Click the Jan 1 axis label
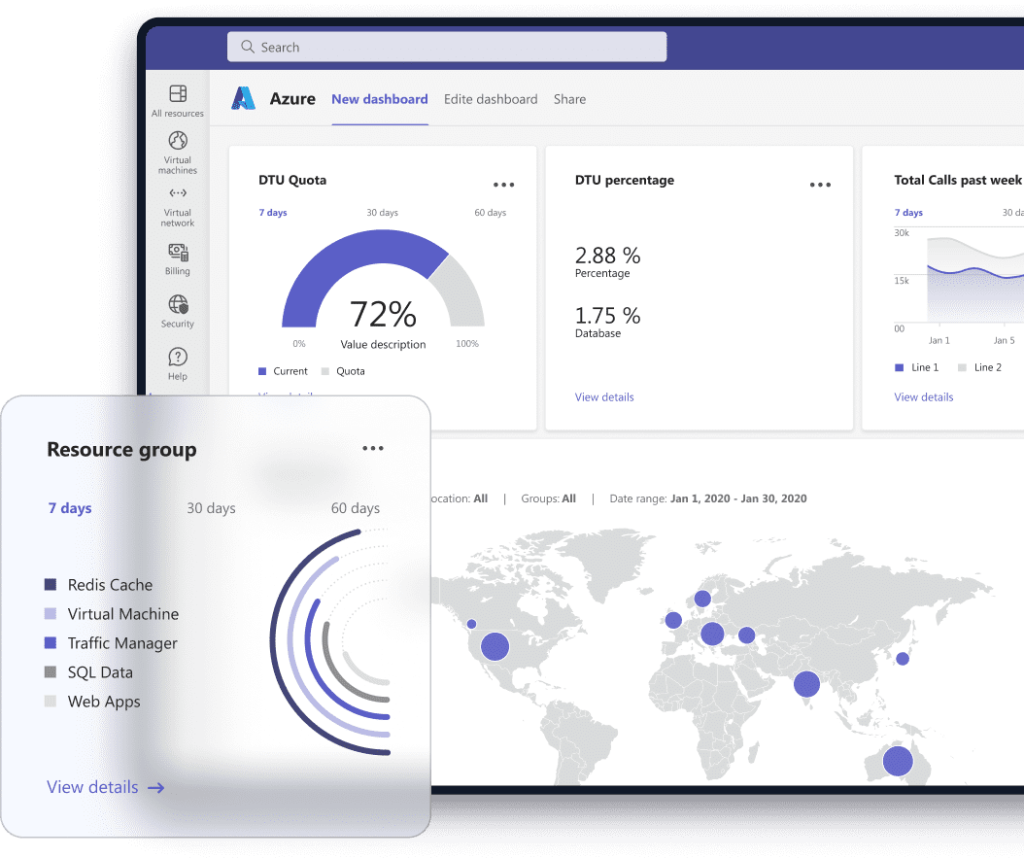This screenshot has width=1024, height=858. (939, 340)
